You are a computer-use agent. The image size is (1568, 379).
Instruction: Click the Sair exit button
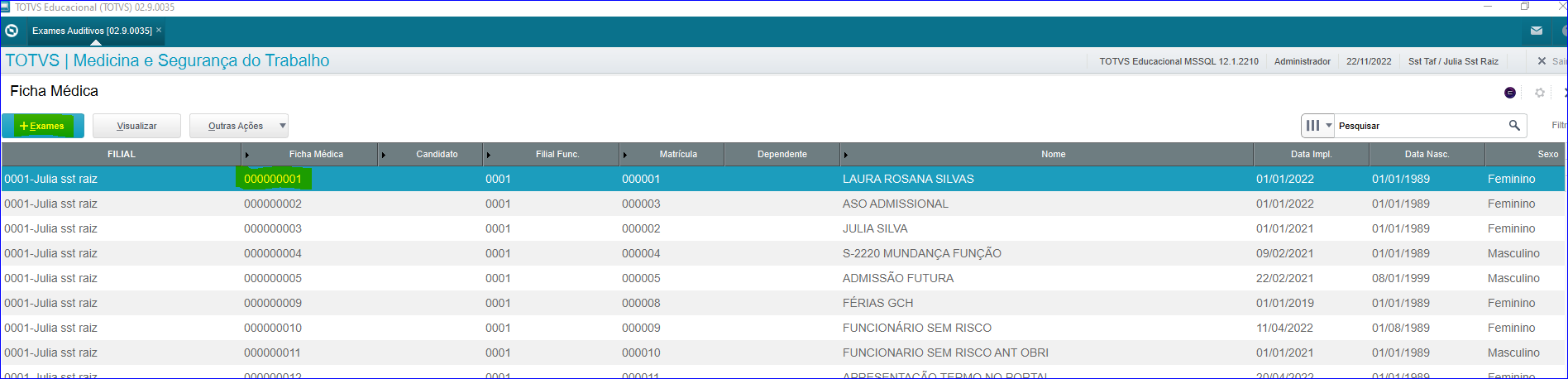click(1551, 61)
